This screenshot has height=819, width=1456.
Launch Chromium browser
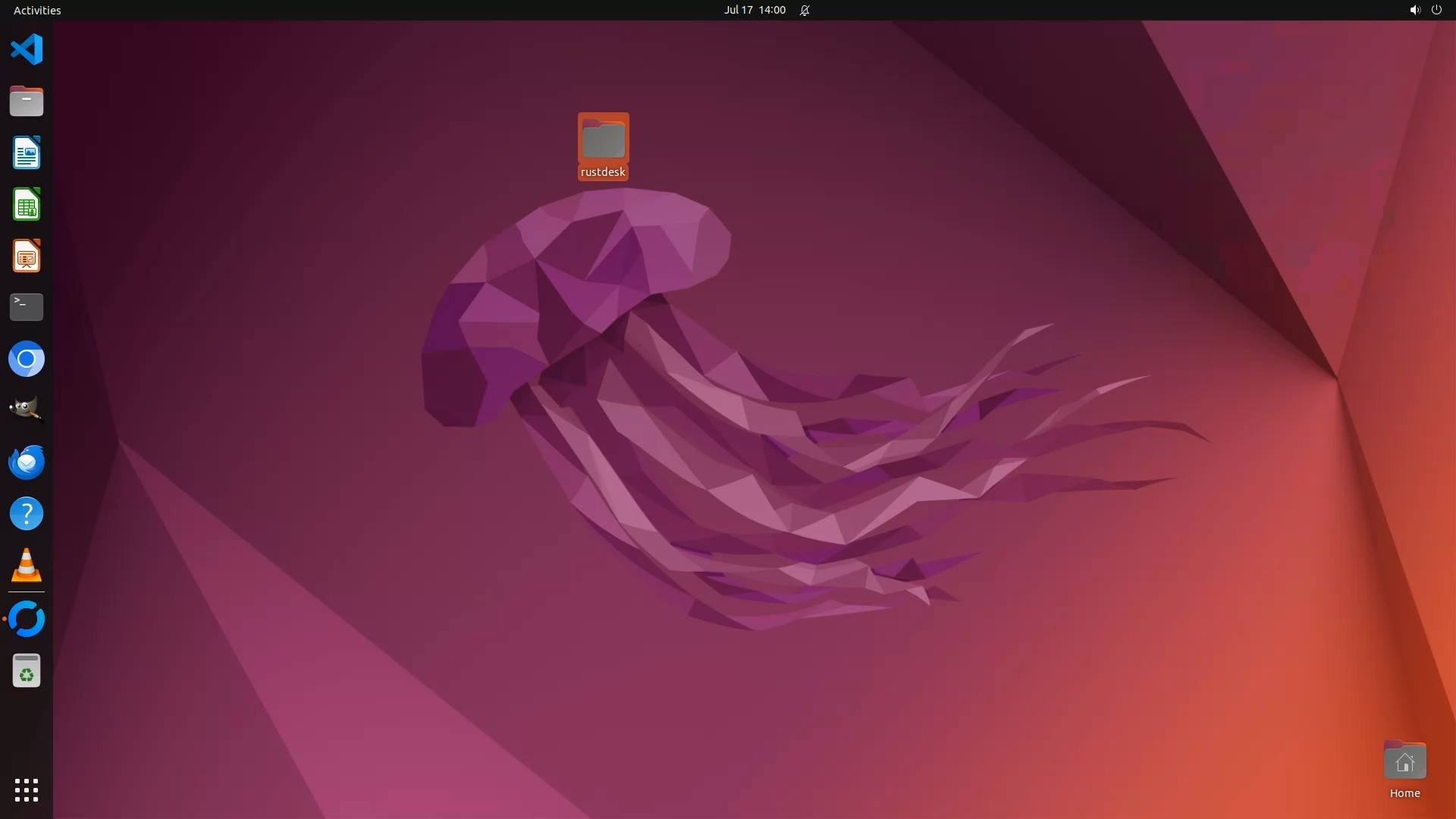[x=27, y=359]
